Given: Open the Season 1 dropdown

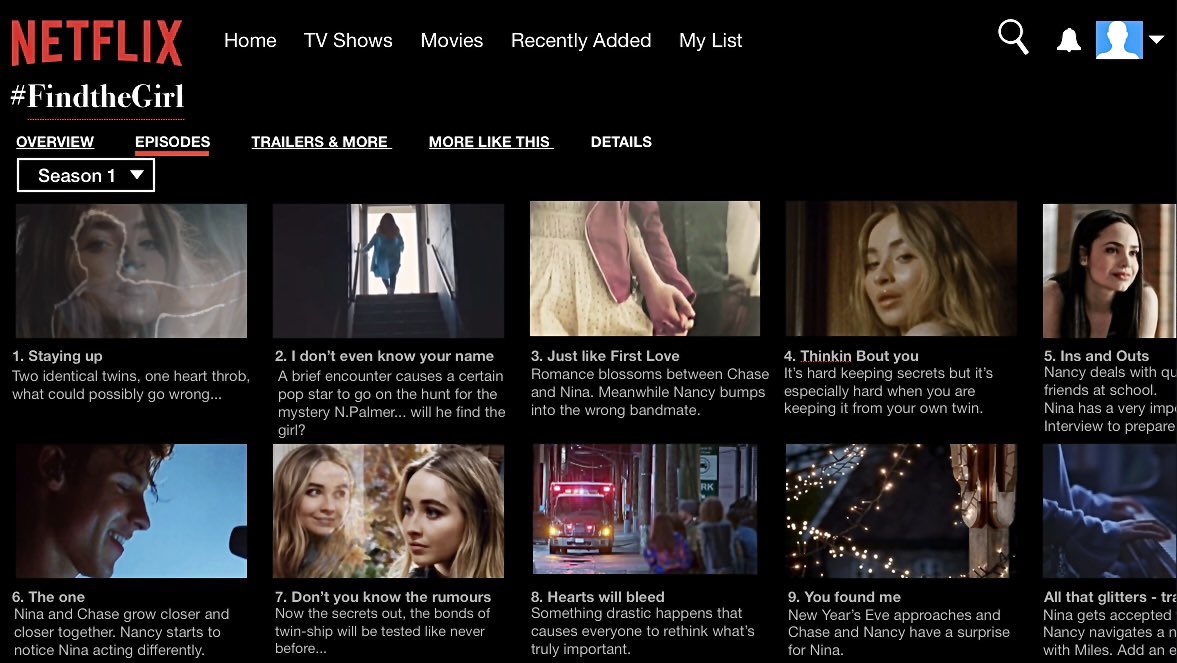Looking at the screenshot, I should [86, 175].
